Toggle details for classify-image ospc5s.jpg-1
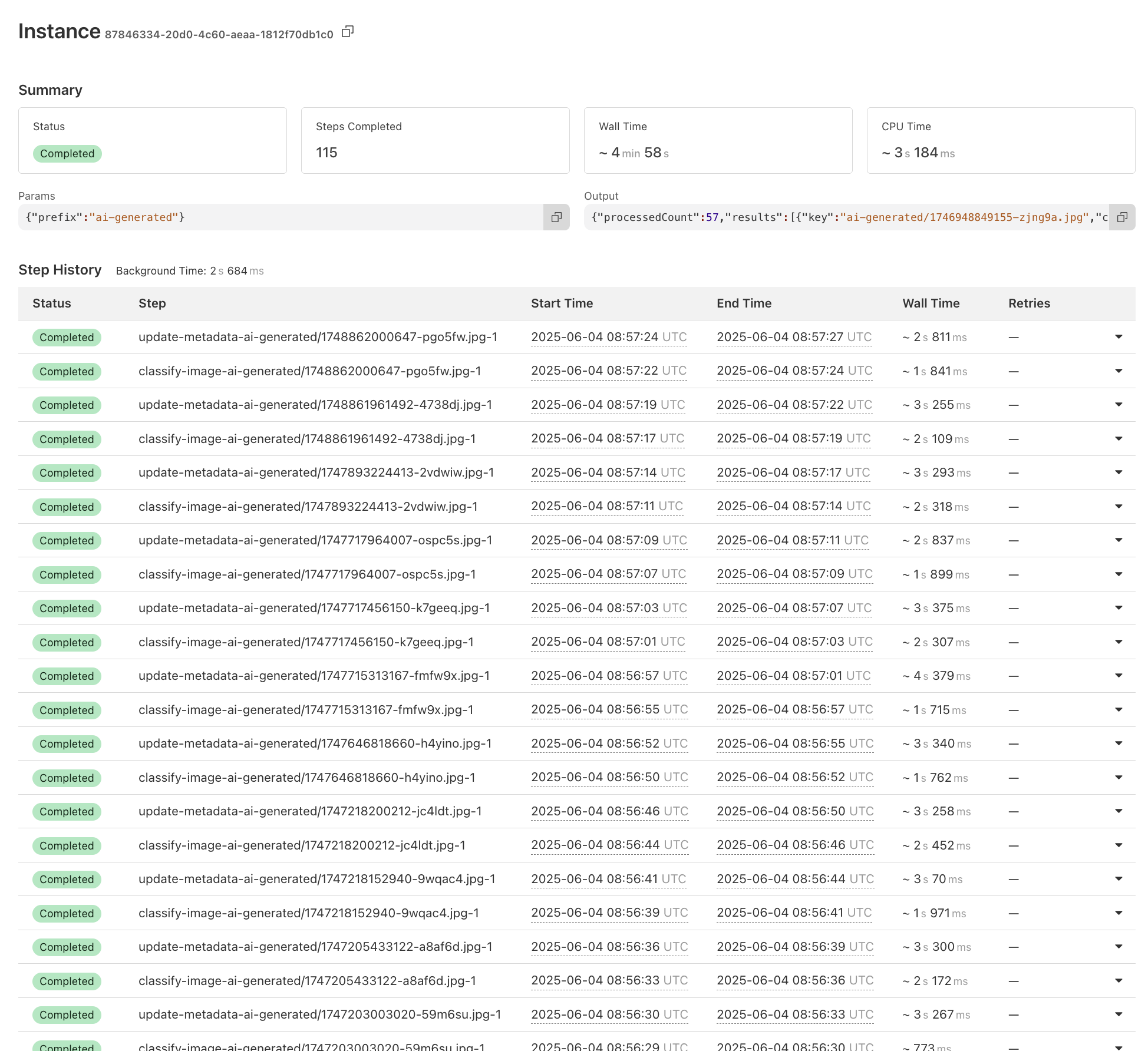Image resolution: width=1148 pixels, height=1051 pixels. (1118, 574)
